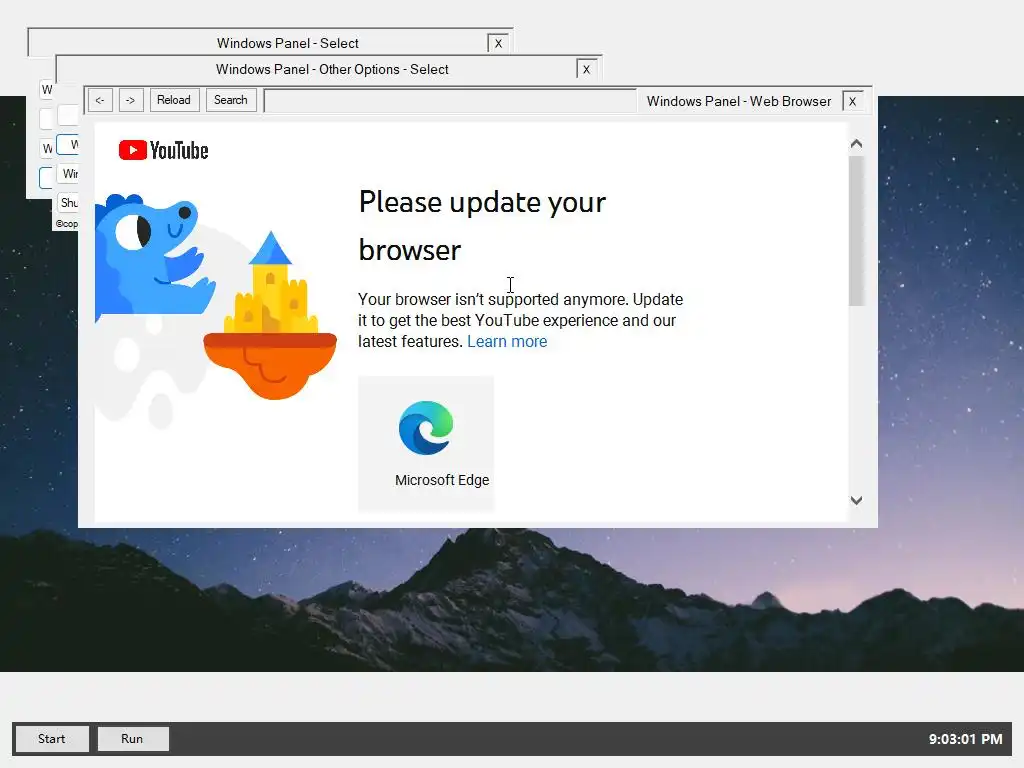Go forward with the -> browser button
Image resolution: width=1024 pixels, height=768 pixels.
(x=131, y=100)
